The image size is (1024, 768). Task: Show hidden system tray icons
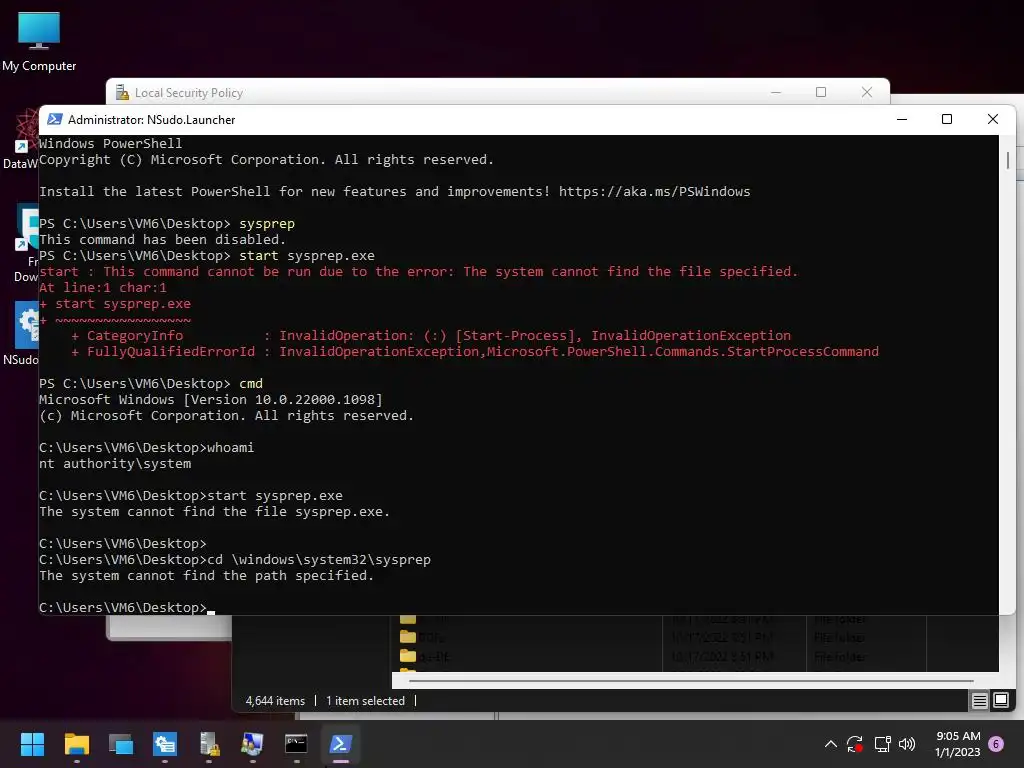click(831, 744)
